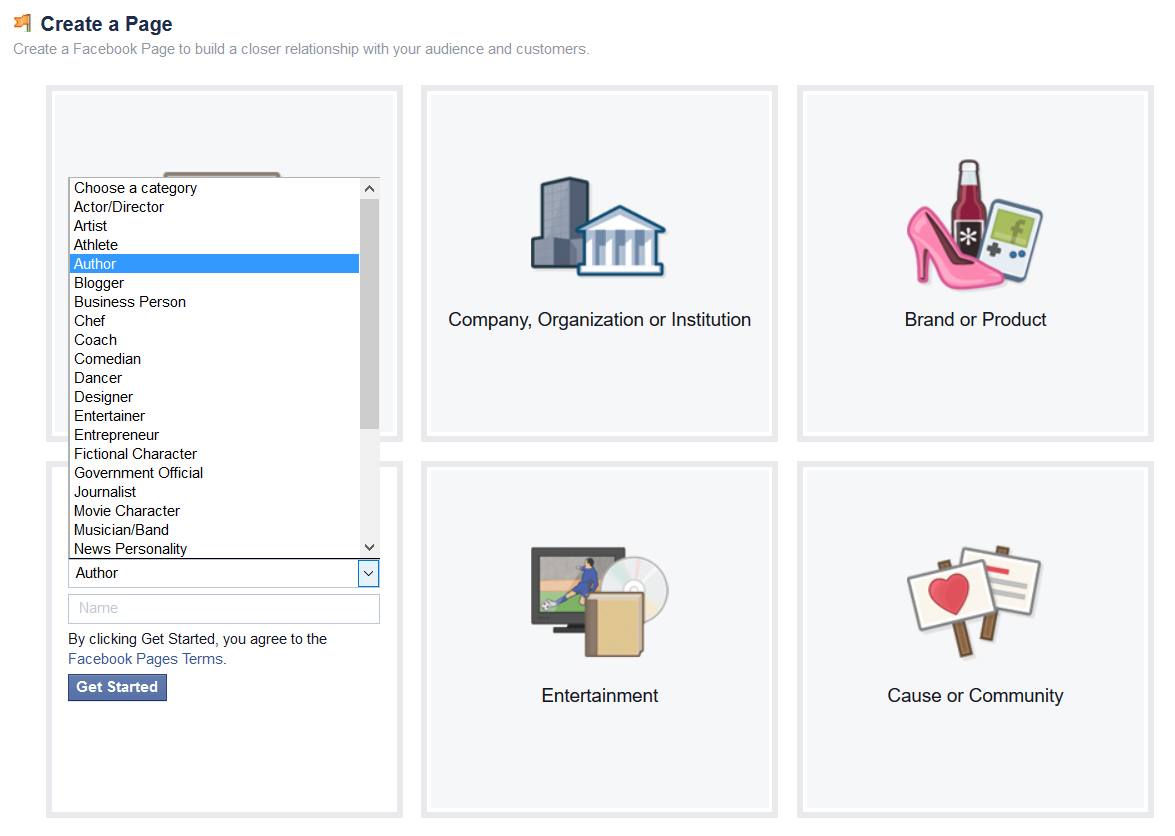Choose News Personality option

pyautogui.click(x=214, y=549)
